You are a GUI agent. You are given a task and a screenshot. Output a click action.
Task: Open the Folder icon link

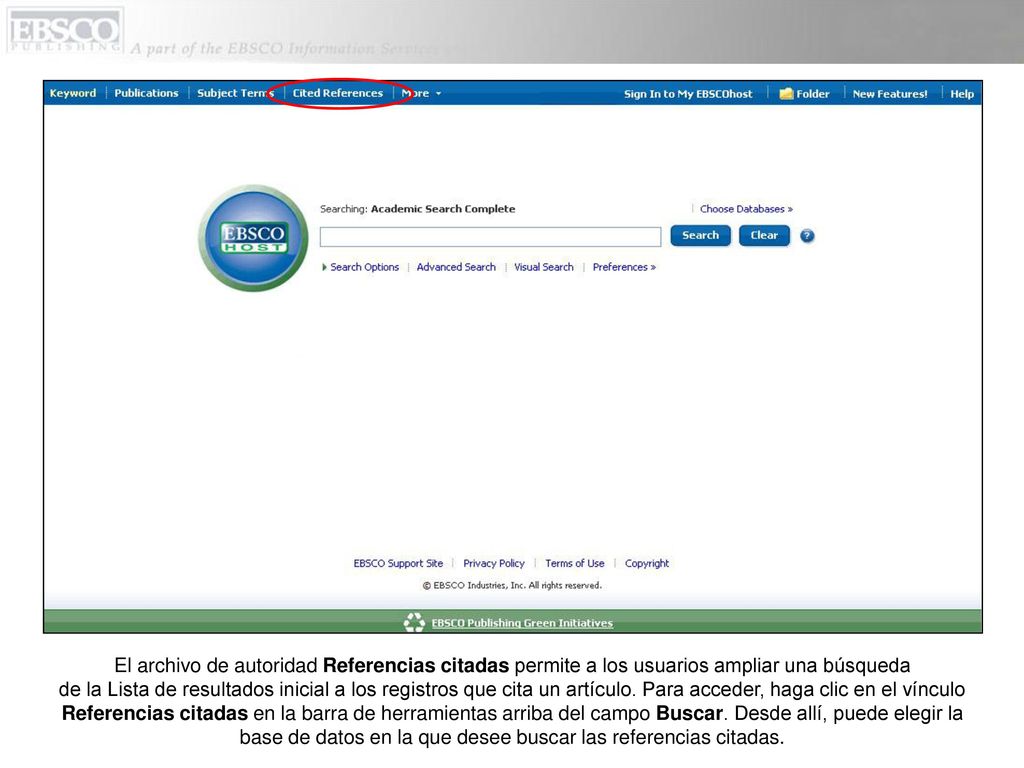click(805, 94)
